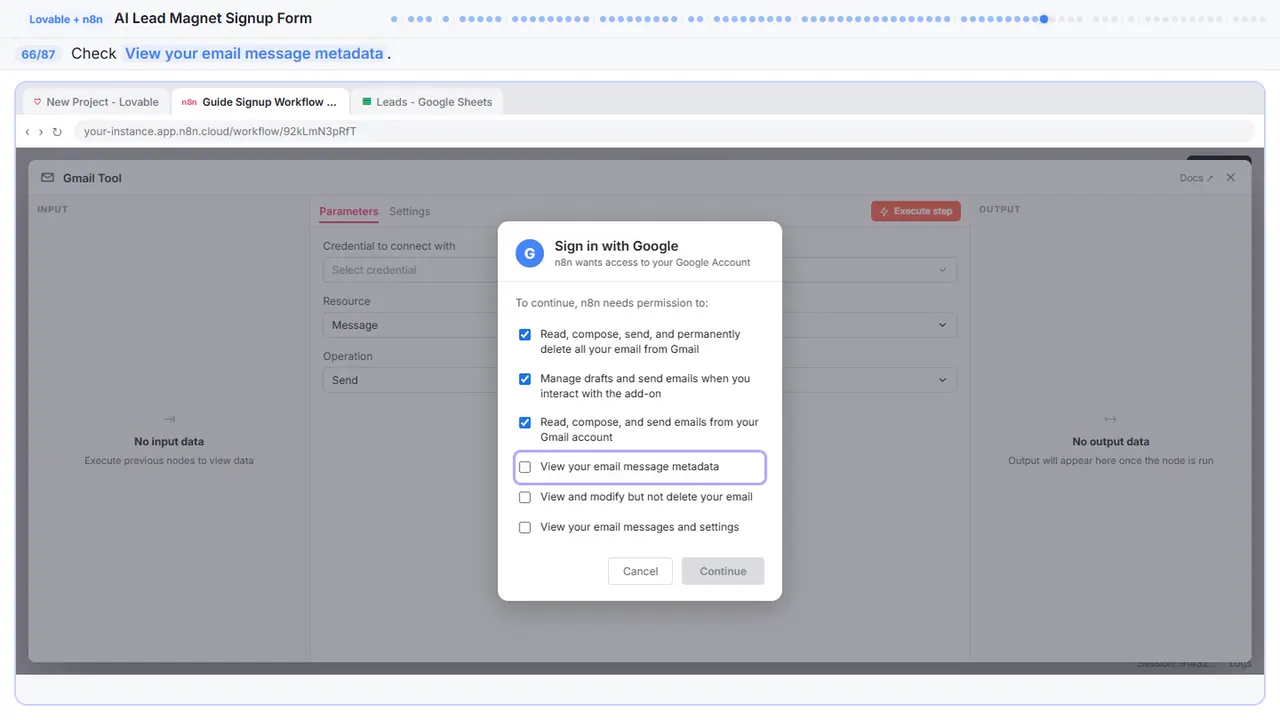Click the 'Sign in with Google' heading
The width and height of the screenshot is (1280, 720).
pyautogui.click(x=616, y=246)
